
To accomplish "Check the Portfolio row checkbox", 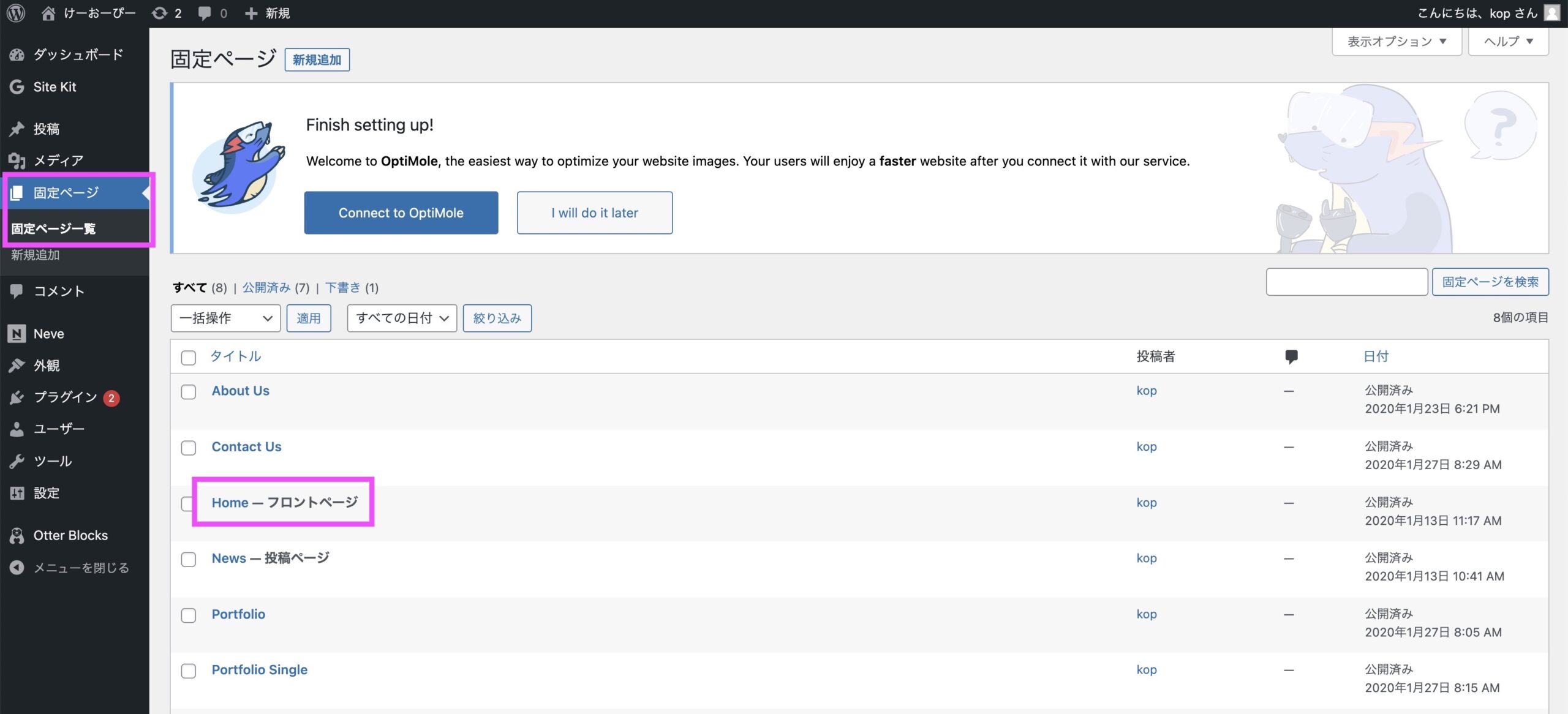I will point(189,615).
